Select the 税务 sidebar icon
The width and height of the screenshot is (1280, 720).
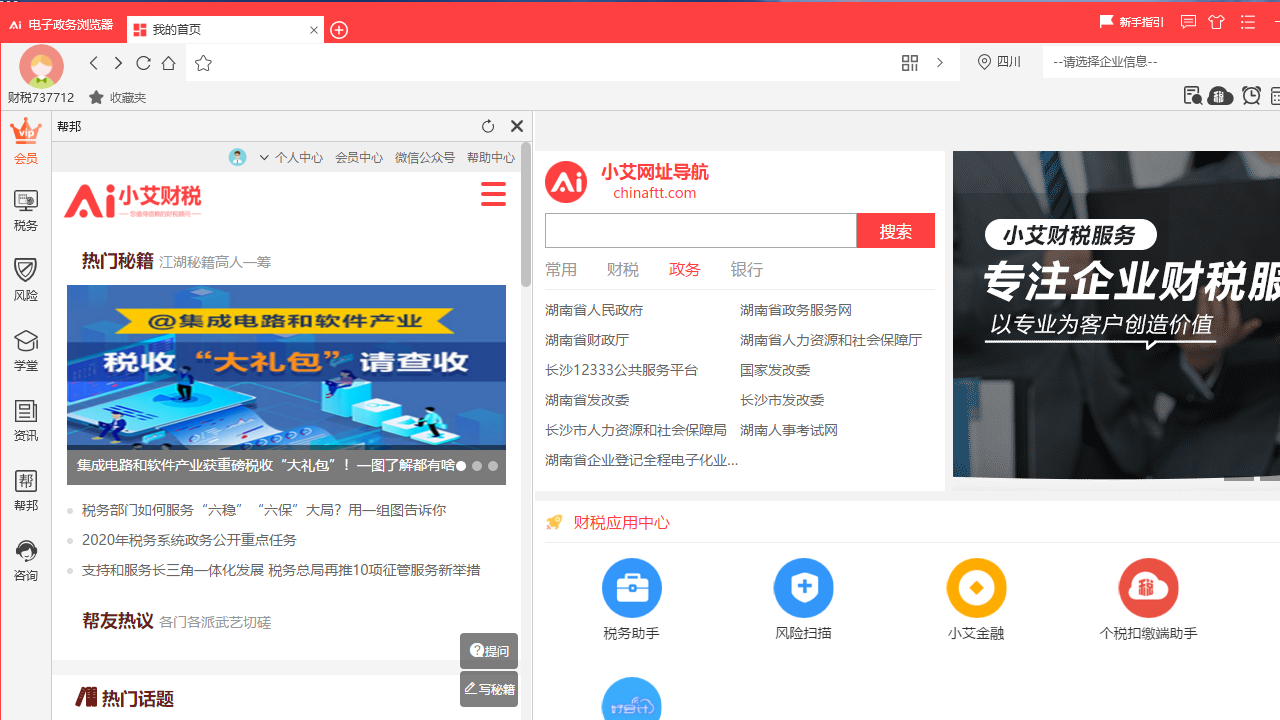pyautogui.click(x=25, y=209)
